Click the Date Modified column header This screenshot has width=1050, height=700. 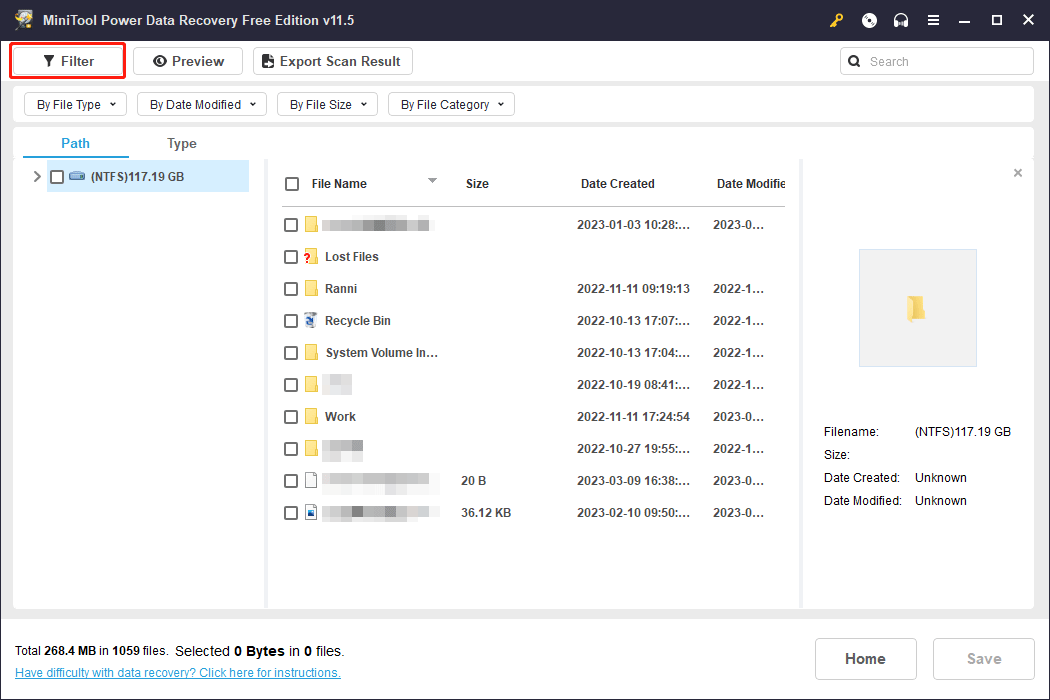[751, 184]
